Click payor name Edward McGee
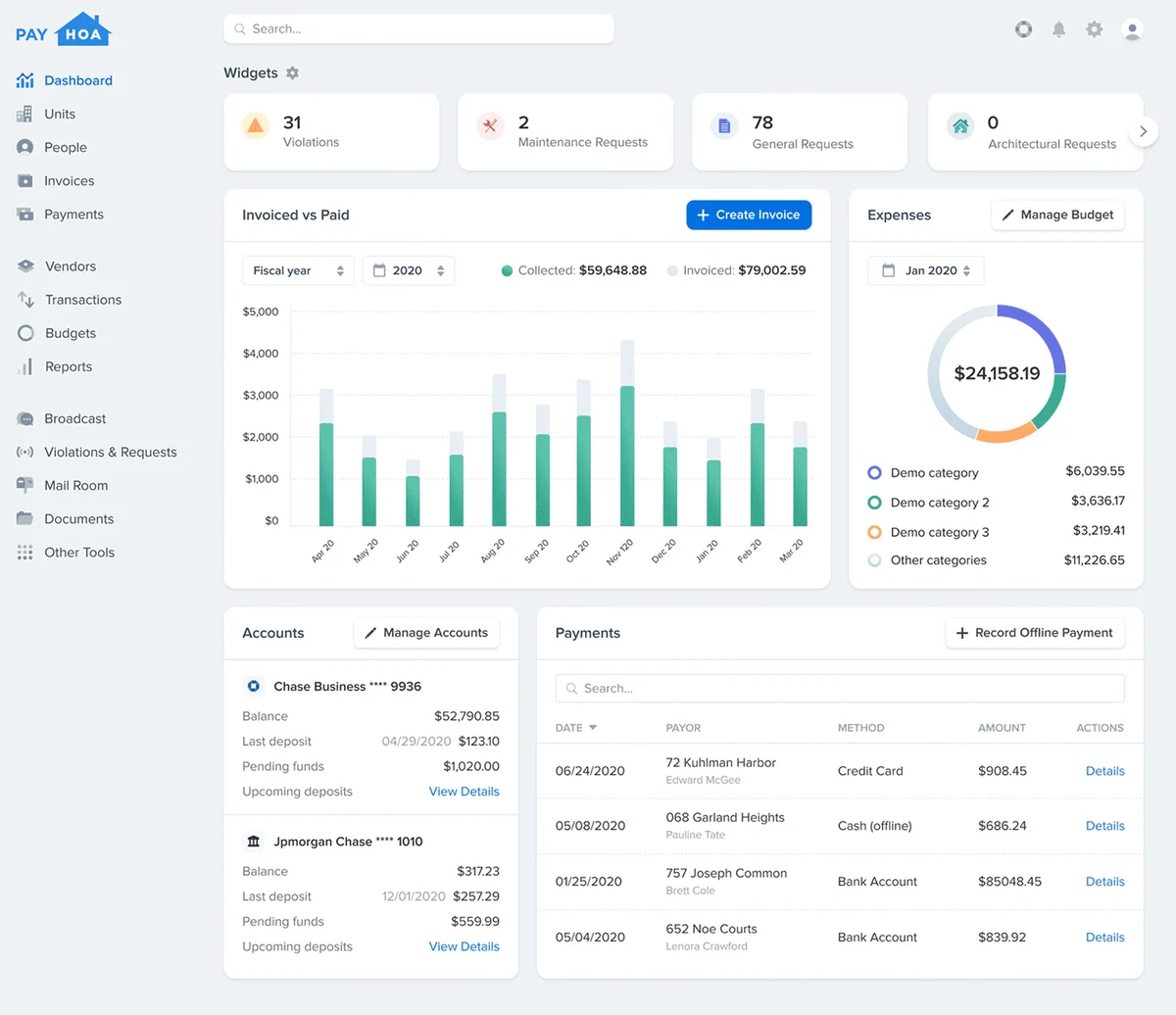 pos(703,780)
